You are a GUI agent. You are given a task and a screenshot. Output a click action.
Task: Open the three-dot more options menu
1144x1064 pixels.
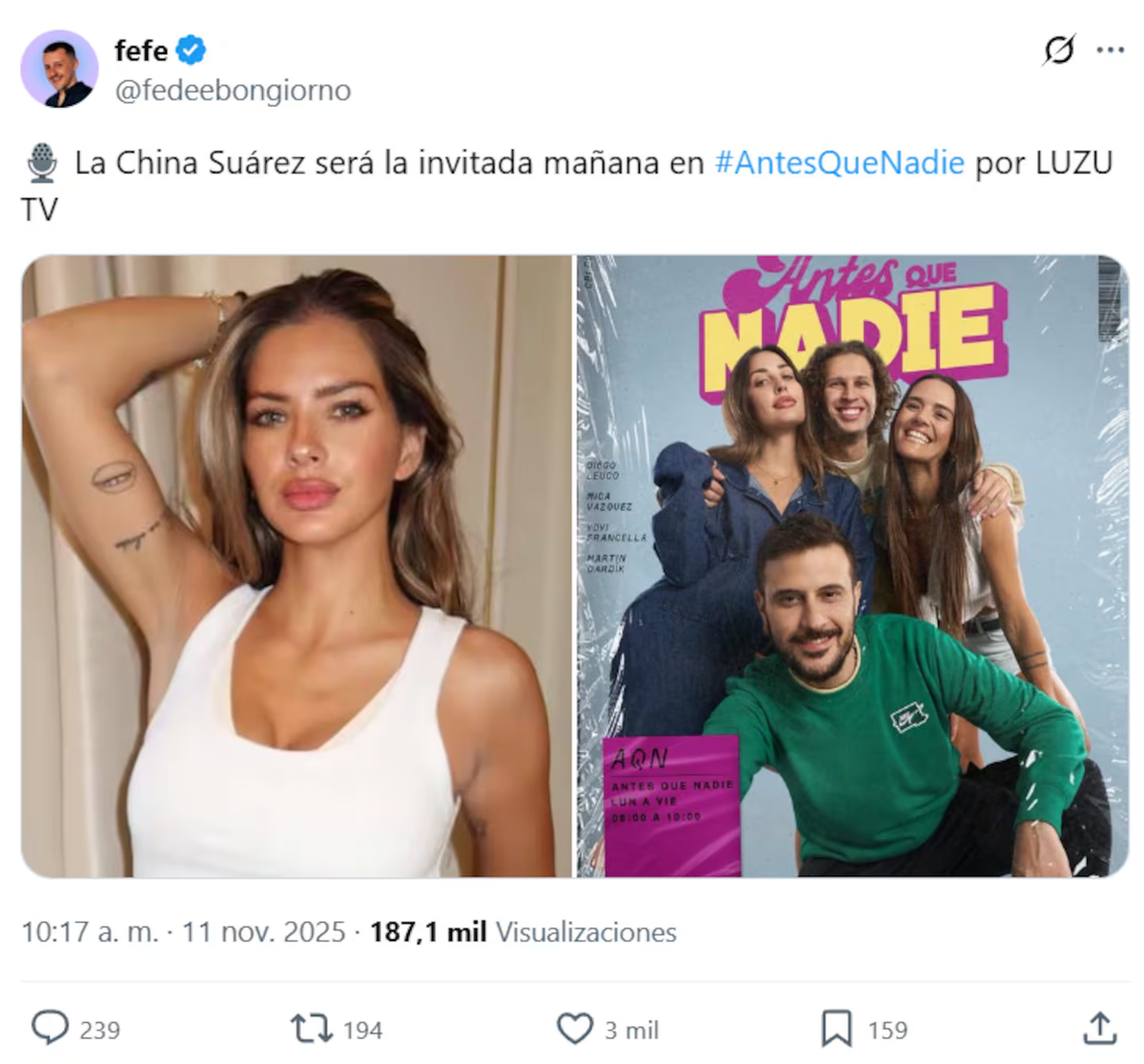tap(1111, 50)
